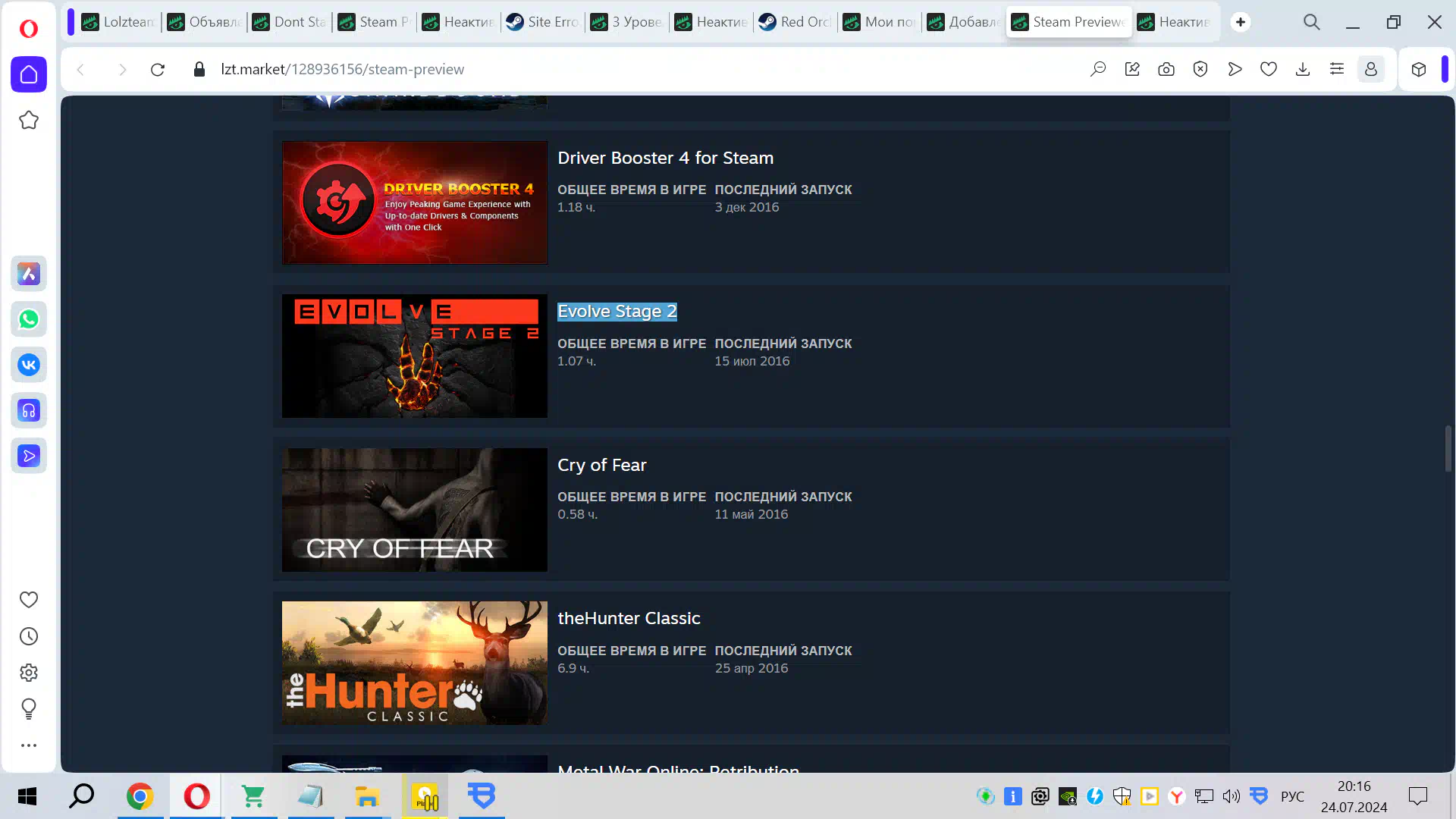The width and height of the screenshot is (1456, 819).
Task: Click theHunter Classic title text
Action: [629, 618]
